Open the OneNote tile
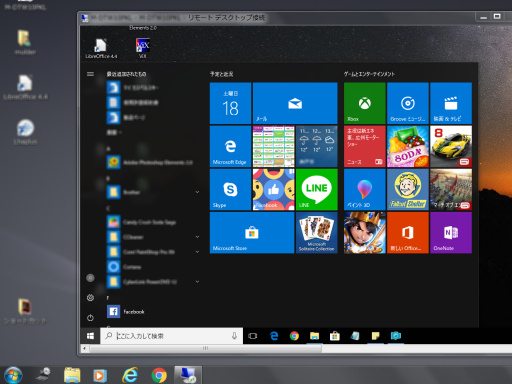Image resolution: width=512 pixels, height=384 pixels. [451, 233]
